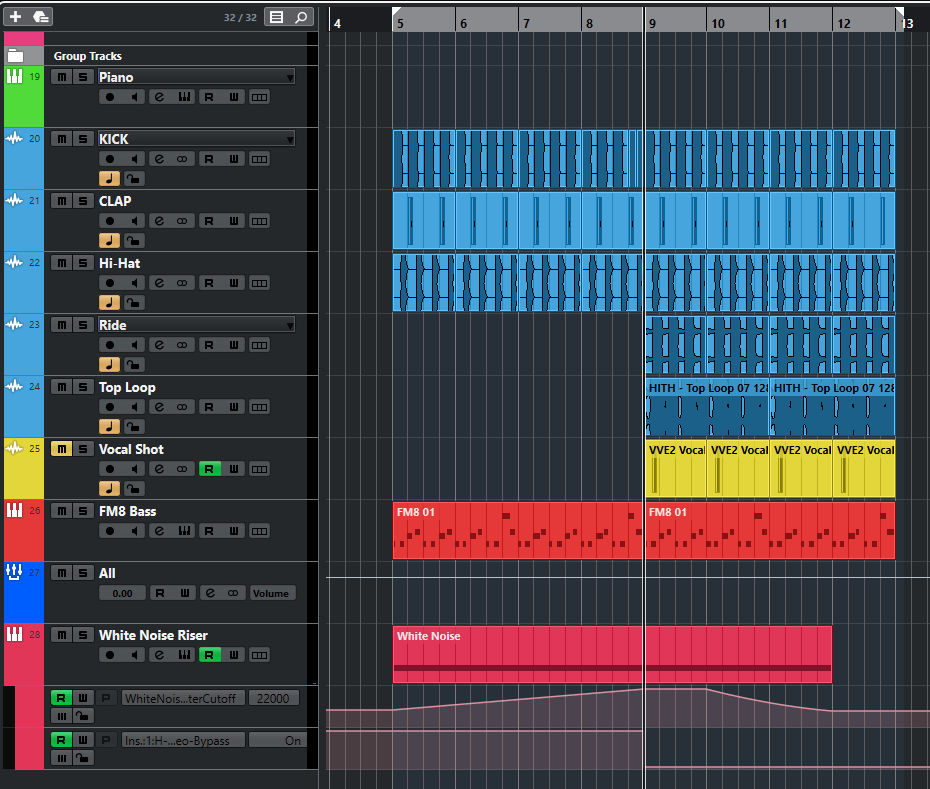Solo the FM8 Bass track
Image resolution: width=930 pixels, height=789 pixels.
point(83,511)
